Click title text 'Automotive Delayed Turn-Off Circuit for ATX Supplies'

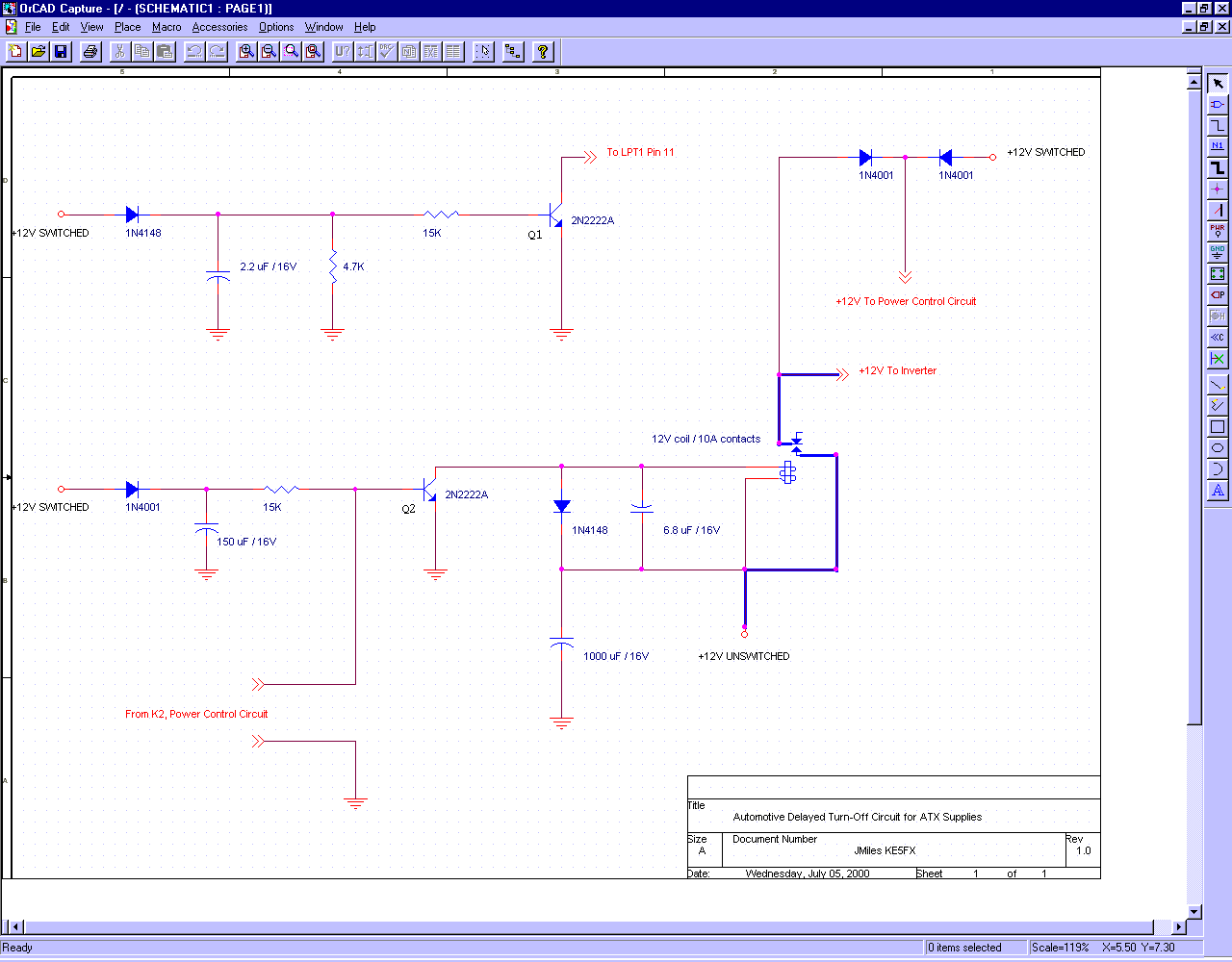click(x=858, y=817)
